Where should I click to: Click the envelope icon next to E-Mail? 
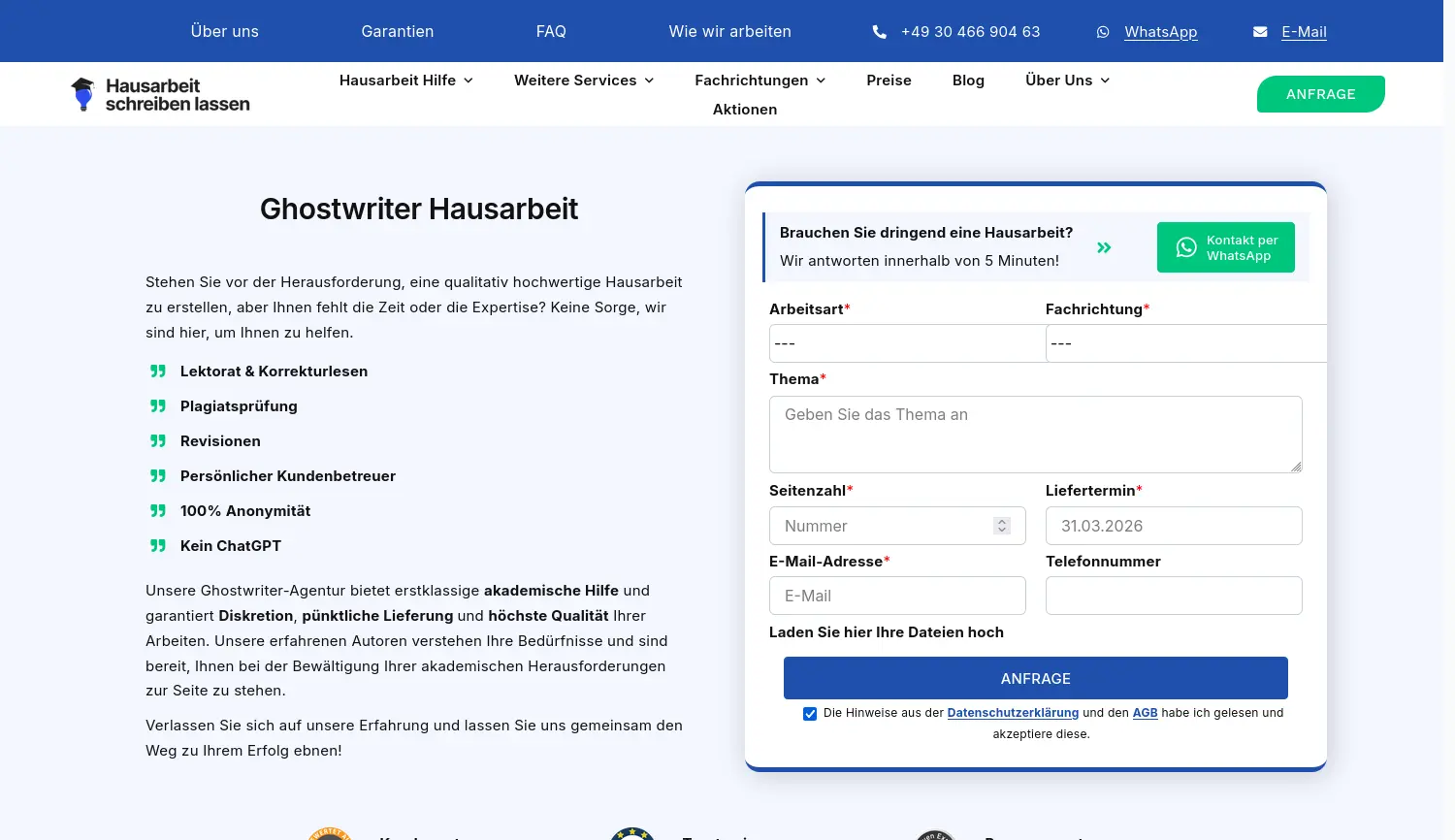click(1259, 31)
